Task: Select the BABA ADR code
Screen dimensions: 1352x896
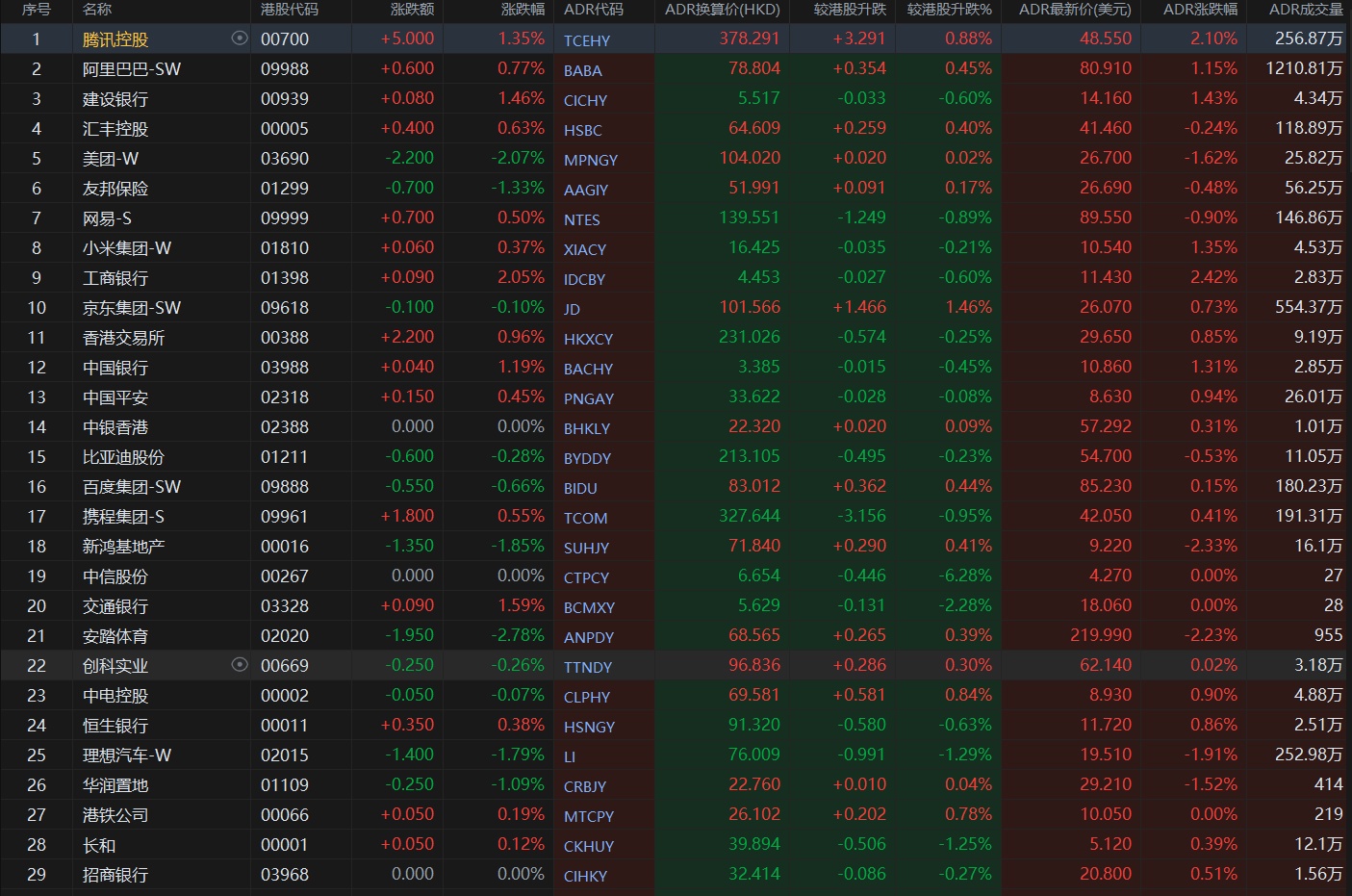Action: [x=583, y=70]
